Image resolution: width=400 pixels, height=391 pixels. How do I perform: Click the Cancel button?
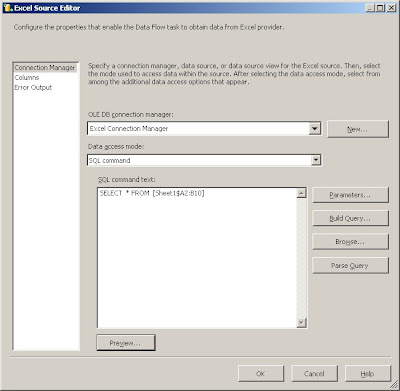click(x=314, y=374)
